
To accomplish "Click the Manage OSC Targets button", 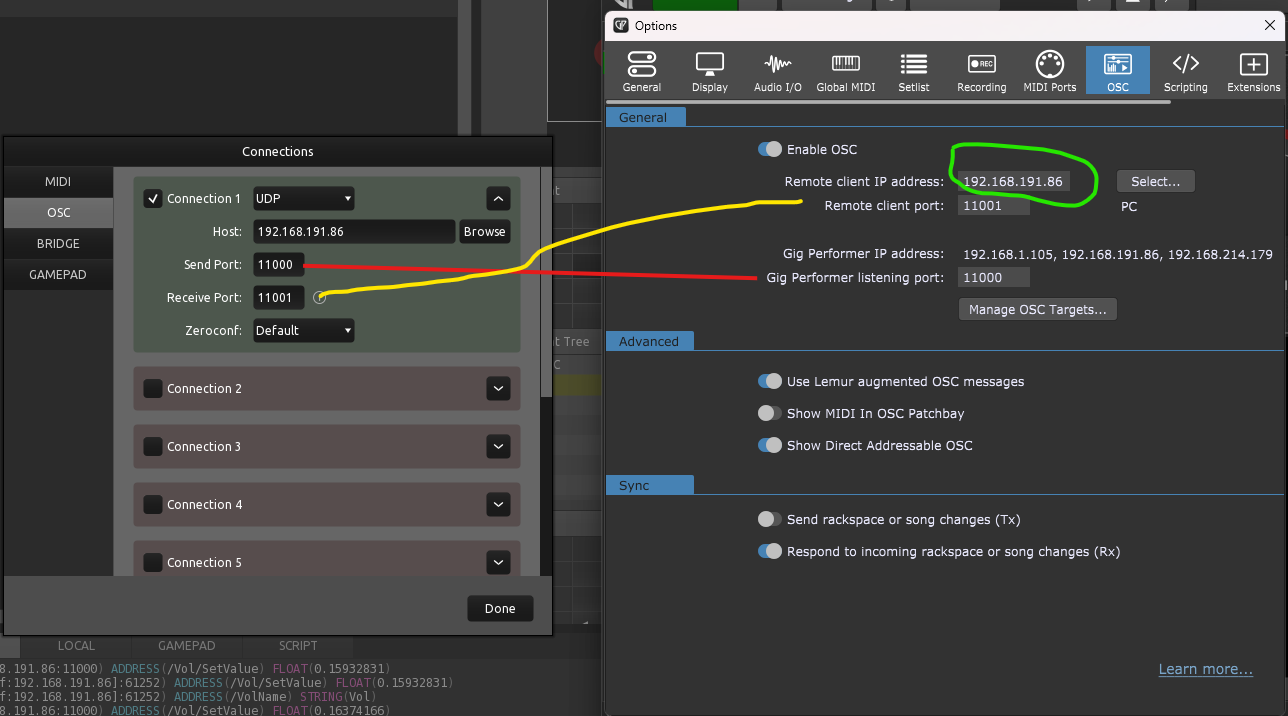I will (1037, 310).
